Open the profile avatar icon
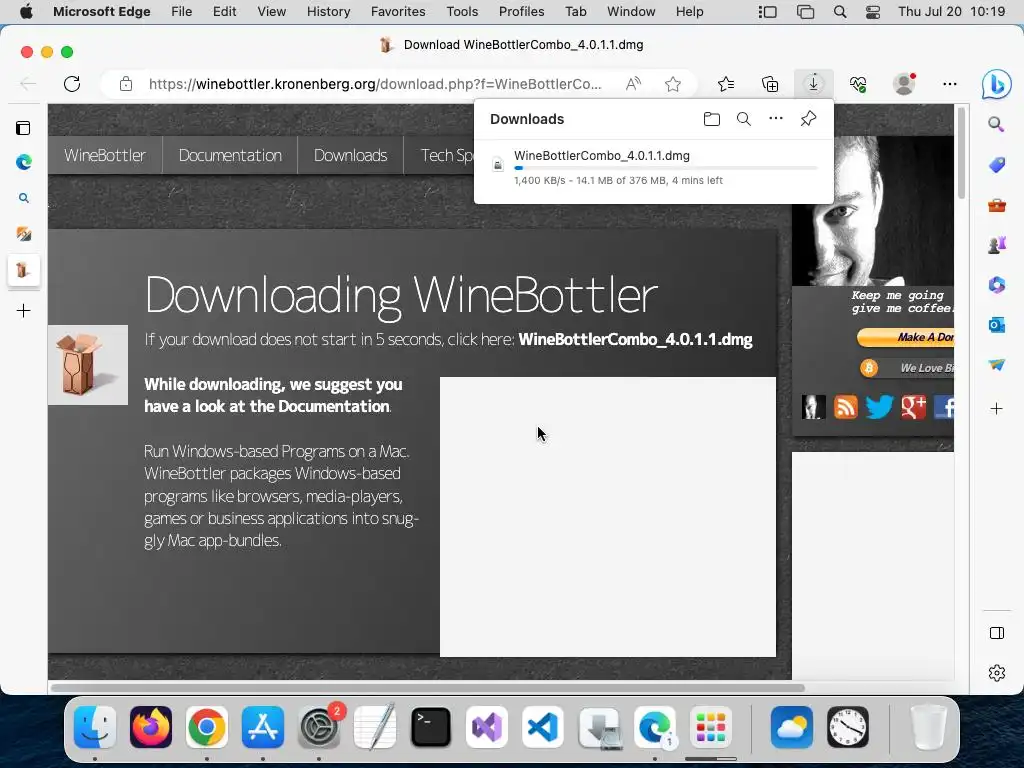Screen dimensions: 1024x768 pyautogui.click(x=904, y=84)
